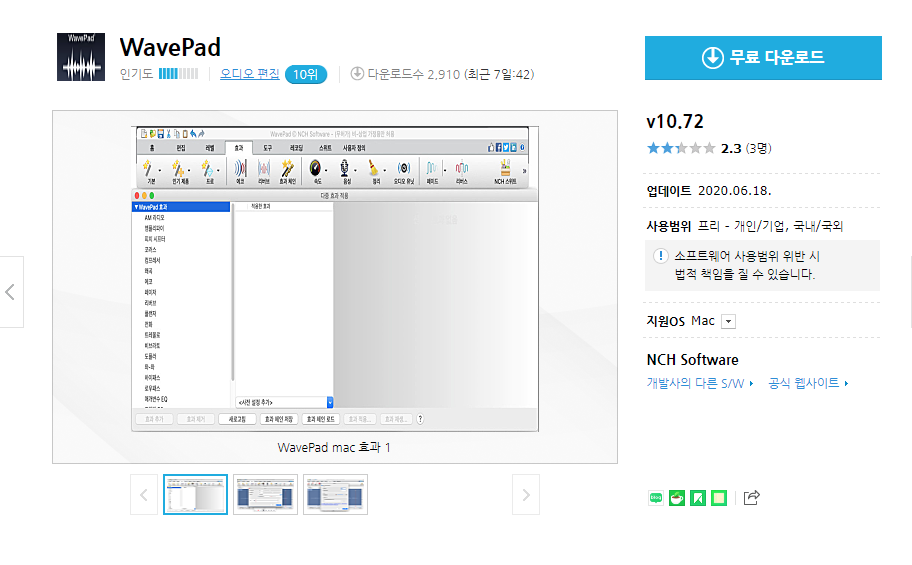Image resolution: width=912 pixels, height=565 pixels.
Task: Open the 오디오 편집 category link
Action: (250, 74)
